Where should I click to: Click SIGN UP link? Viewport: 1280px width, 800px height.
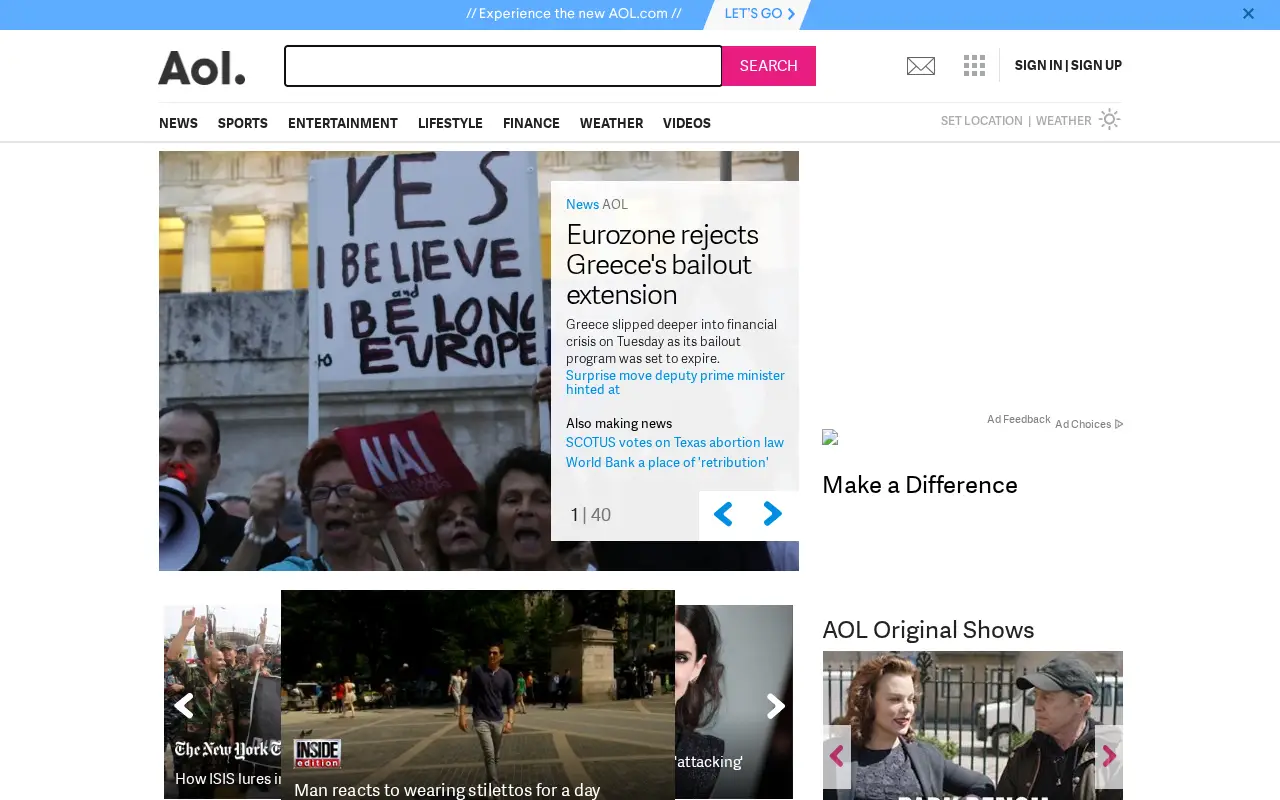pos(1096,66)
